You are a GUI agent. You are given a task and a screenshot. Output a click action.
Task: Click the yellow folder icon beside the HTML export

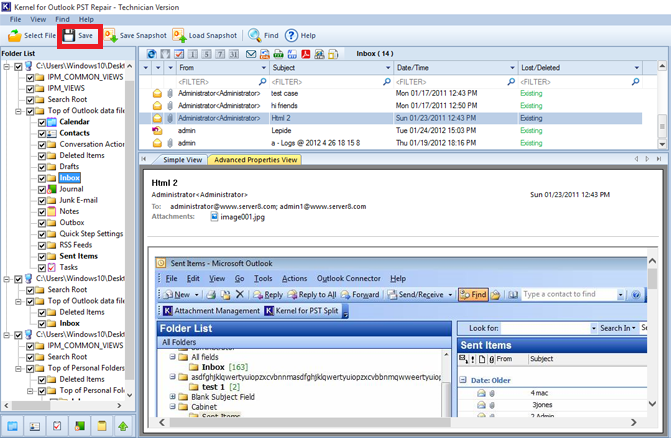[333, 54]
